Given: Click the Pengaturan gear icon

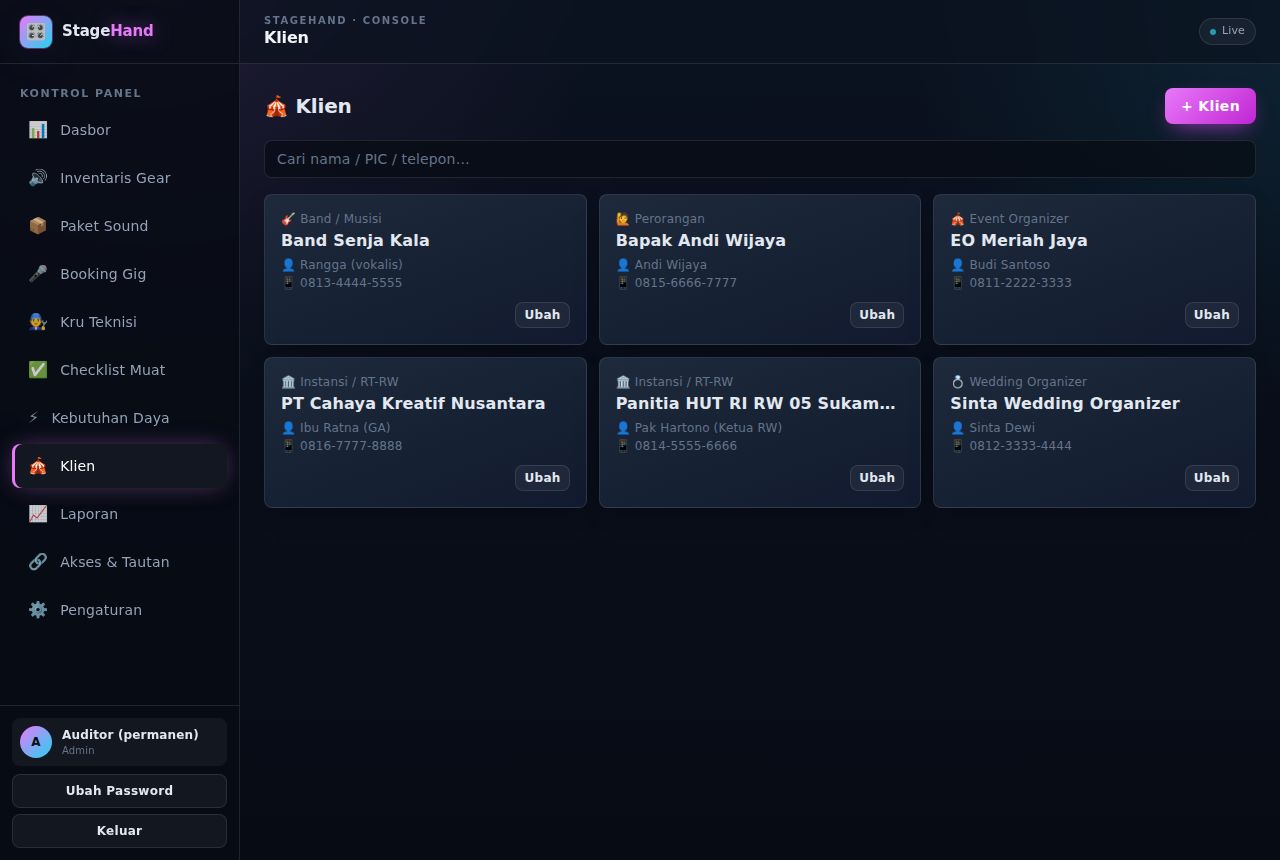Looking at the screenshot, I should 38,610.
